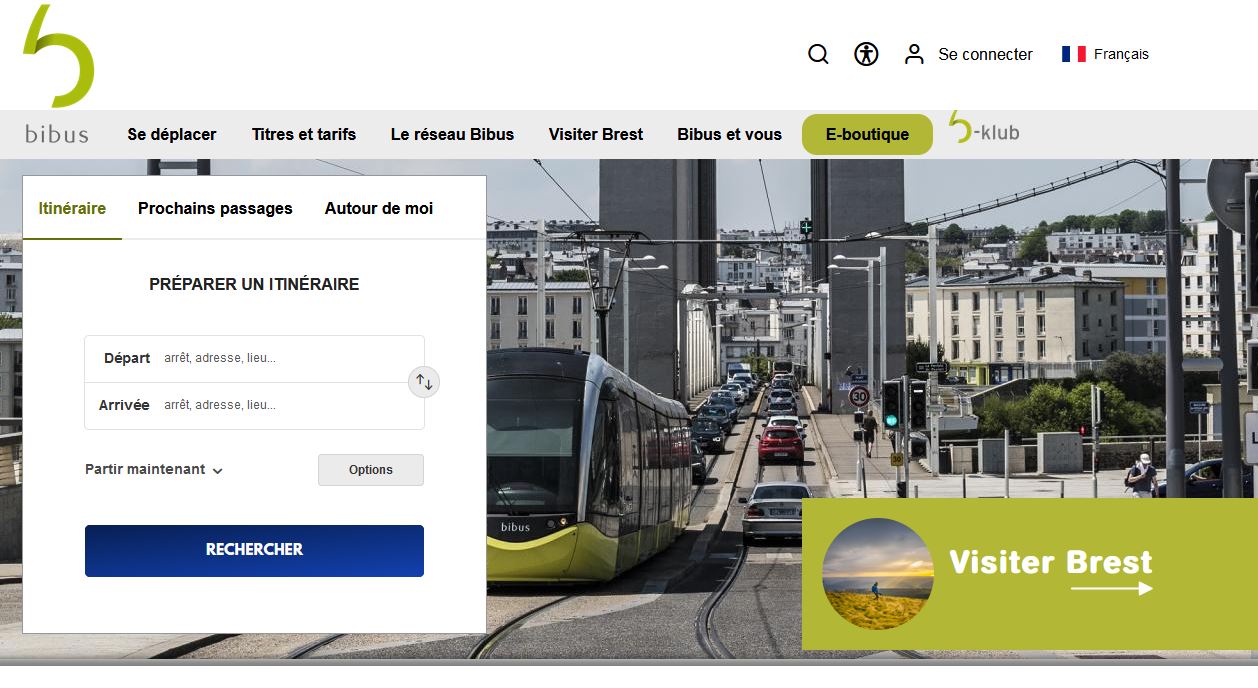Click the French flag icon
1258x688 pixels.
click(1074, 54)
